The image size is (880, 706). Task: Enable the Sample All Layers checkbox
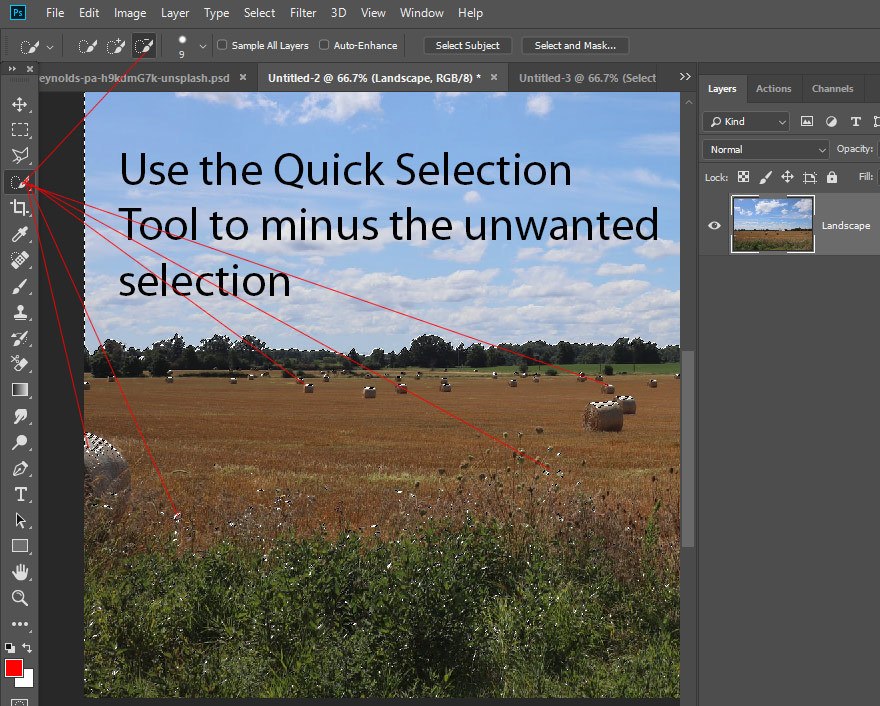coord(223,45)
